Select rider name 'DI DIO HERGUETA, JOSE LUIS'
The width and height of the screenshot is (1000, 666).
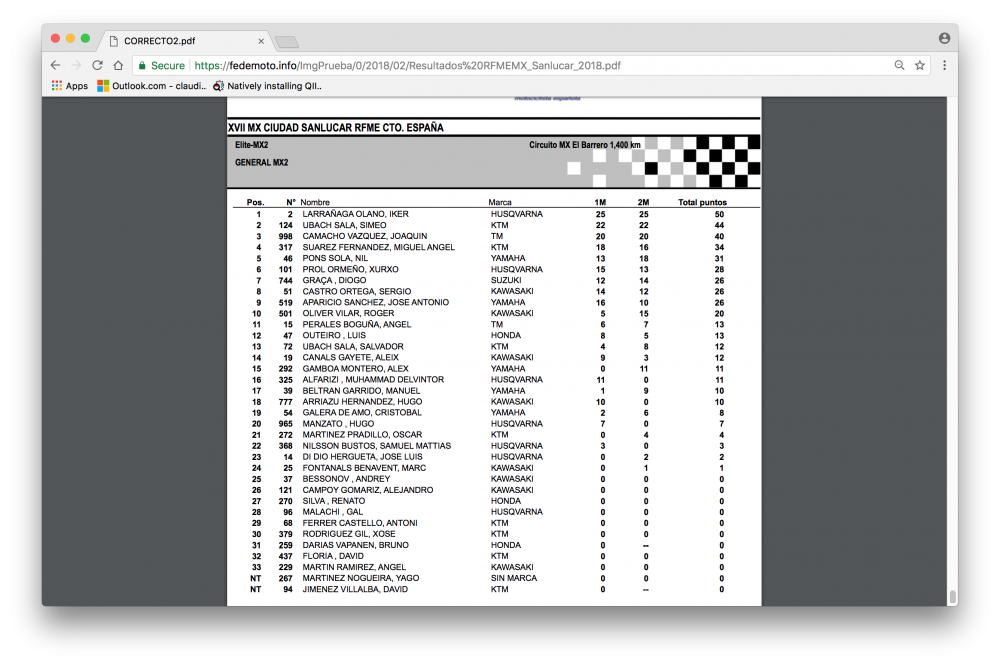pyautogui.click(x=362, y=457)
